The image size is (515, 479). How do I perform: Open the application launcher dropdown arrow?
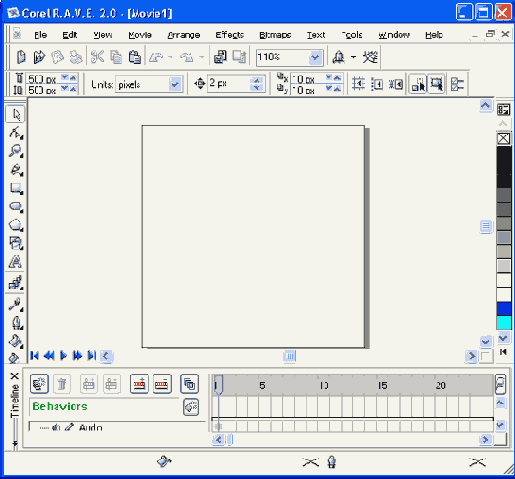[353, 58]
